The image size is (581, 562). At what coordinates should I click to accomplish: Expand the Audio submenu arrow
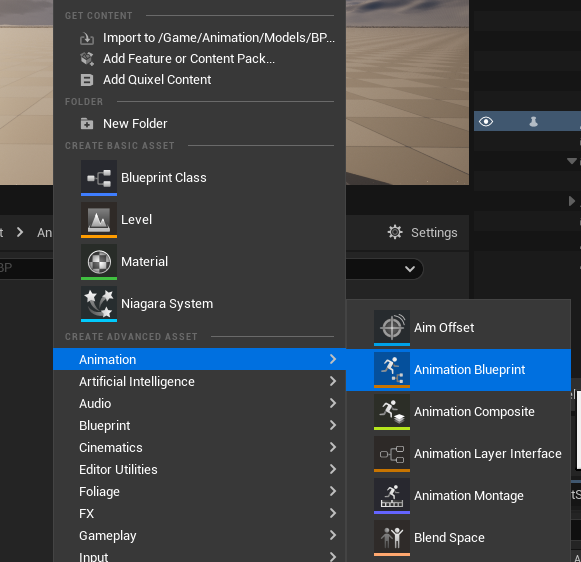pyautogui.click(x=333, y=403)
